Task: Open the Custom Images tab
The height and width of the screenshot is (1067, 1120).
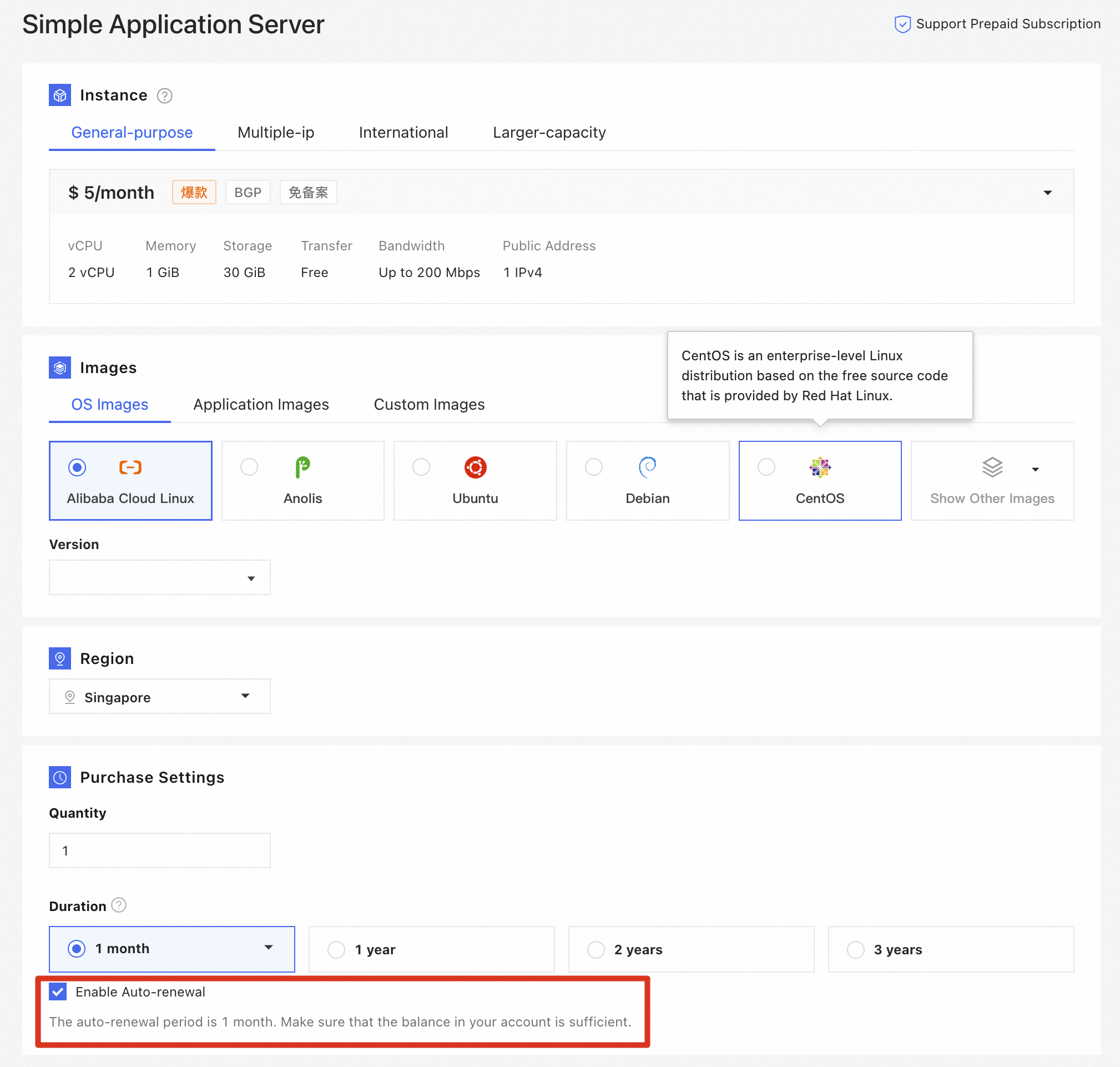Action: click(x=429, y=404)
